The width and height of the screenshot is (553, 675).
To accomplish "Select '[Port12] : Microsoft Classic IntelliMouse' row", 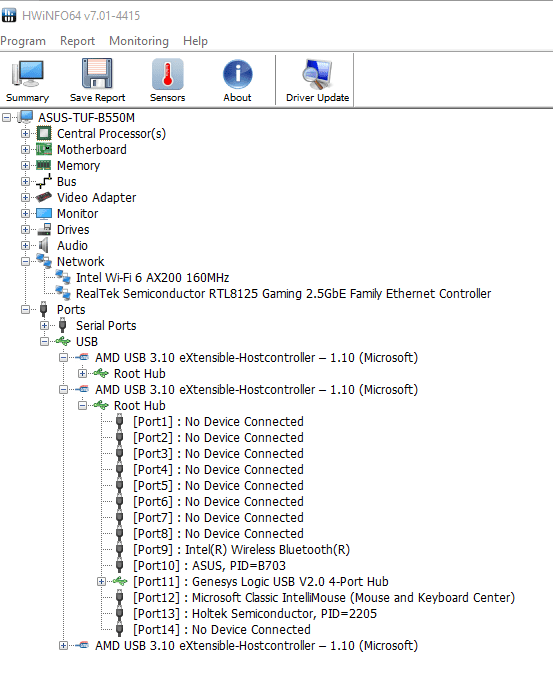I will tap(324, 598).
